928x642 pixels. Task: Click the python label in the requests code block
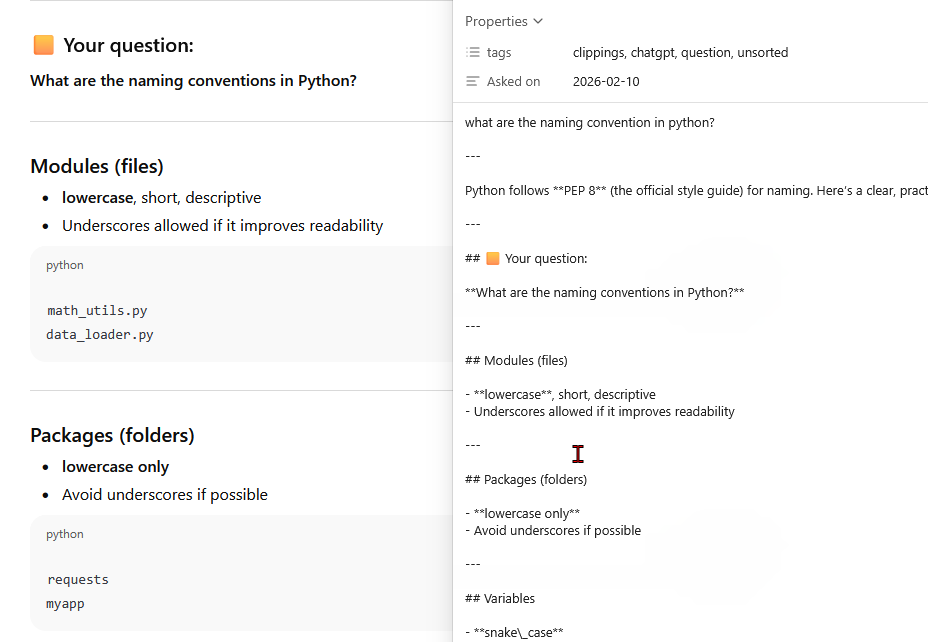click(x=65, y=534)
